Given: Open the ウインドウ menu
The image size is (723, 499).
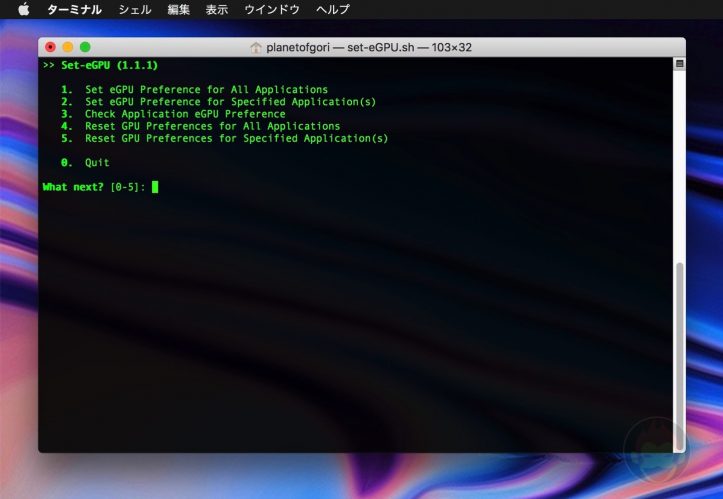Looking at the screenshot, I should 271,9.
